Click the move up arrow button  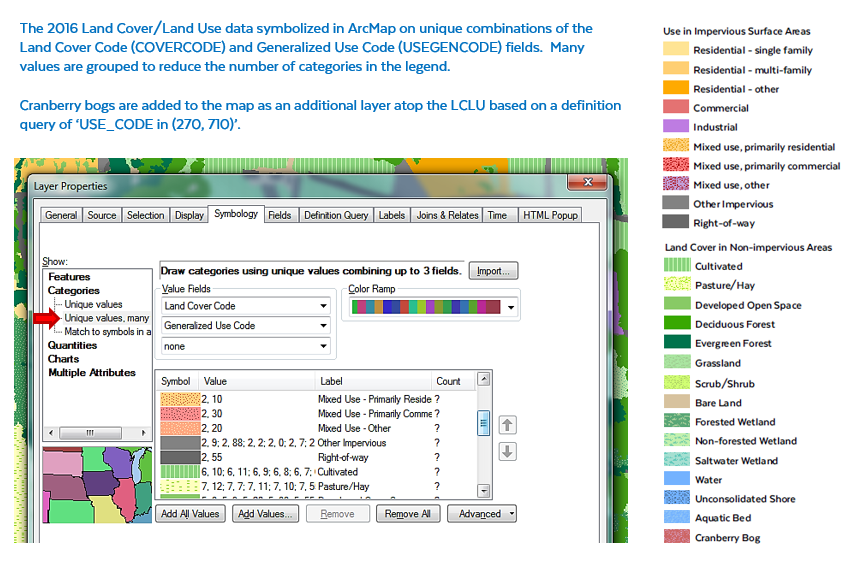pos(507,425)
